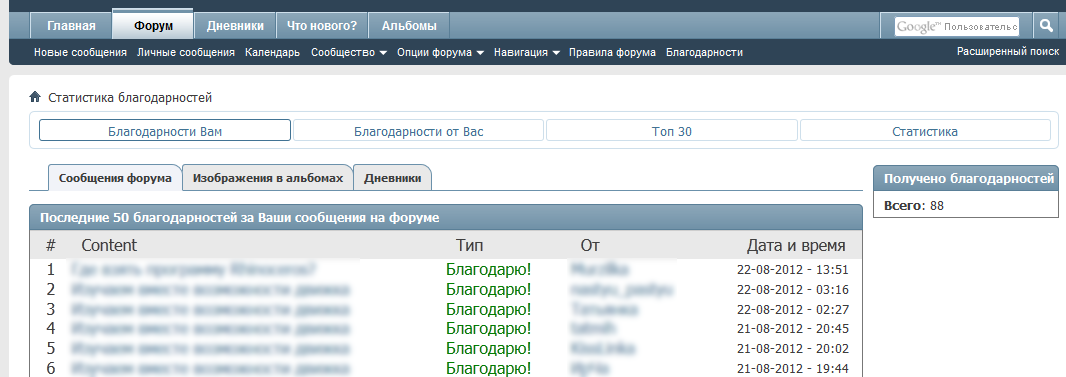1066x377 pixels.
Task: Open Расширенный поиск link
Action: pyautogui.click(x=1008, y=52)
